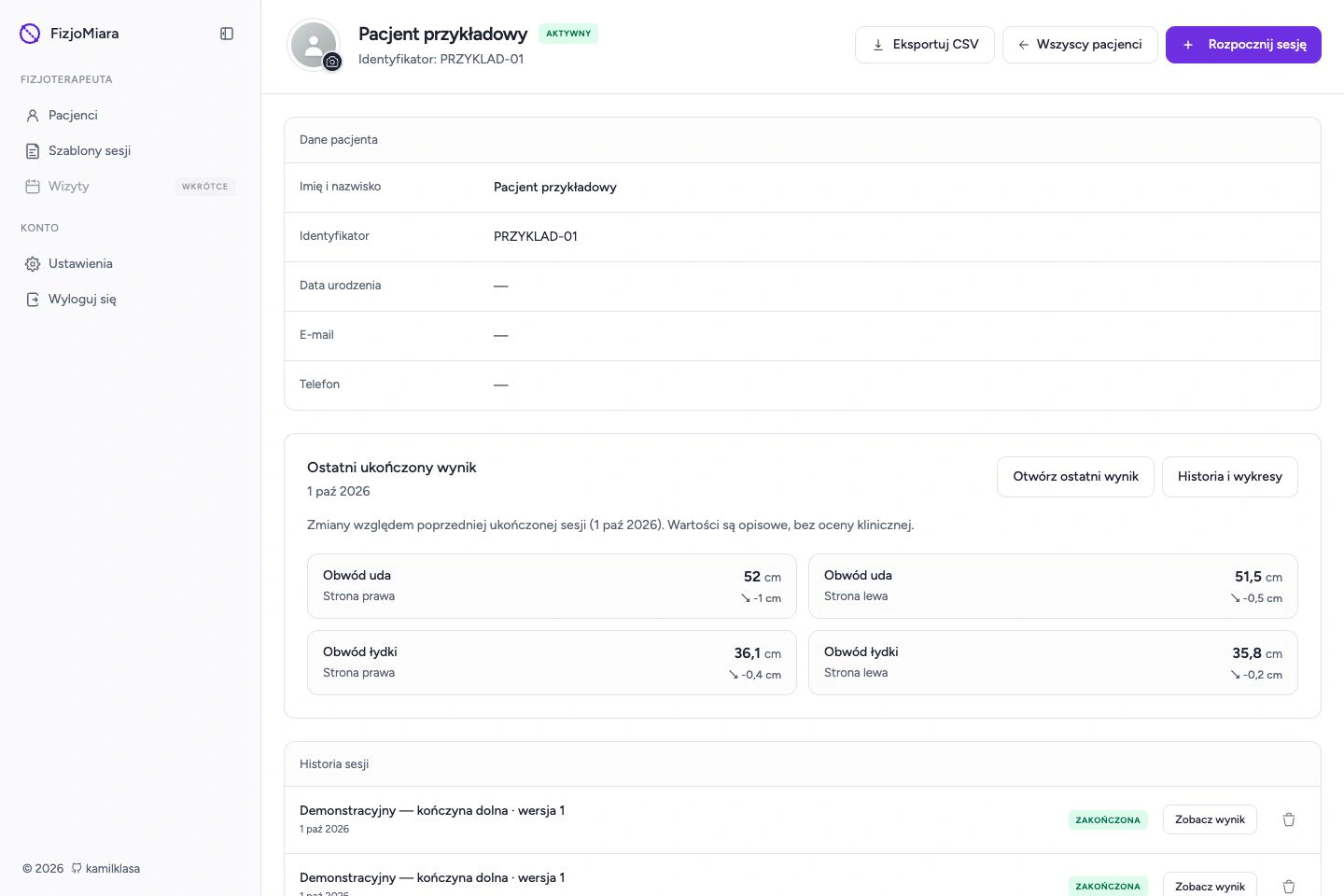Delete the top session row with the trash icon
1344x896 pixels.
point(1289,819)
